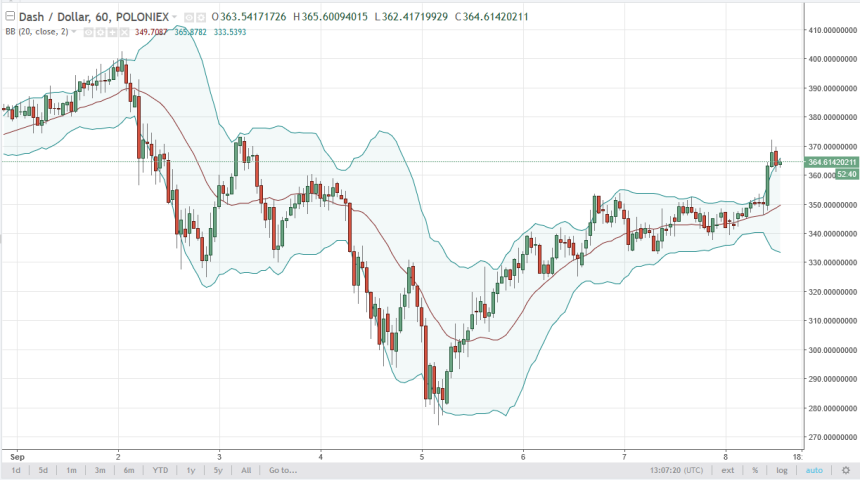860x480 pixels.
Task: Click the low price value L 362.41719929
Action: [411, 17]
